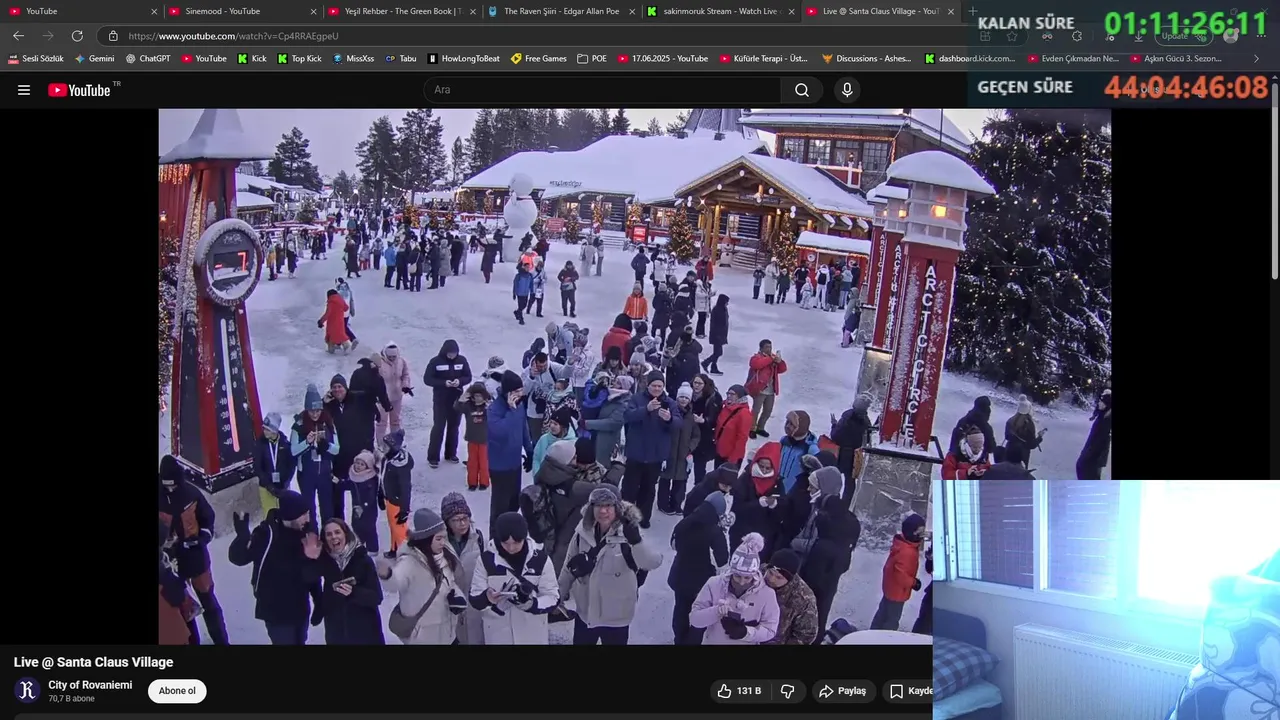This screenshot has width=1280, height=720.
Task: Open the Tabu bookmark
Action: 399,59
